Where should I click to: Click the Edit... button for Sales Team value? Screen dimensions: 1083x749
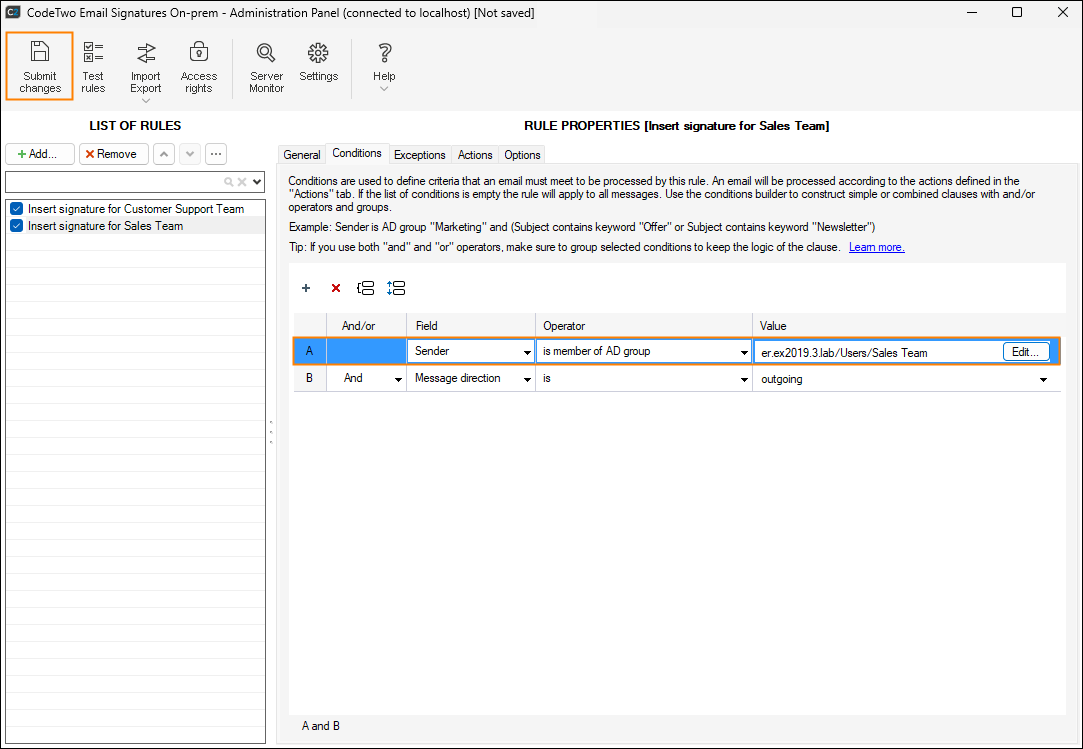(x=1026, y=352)
